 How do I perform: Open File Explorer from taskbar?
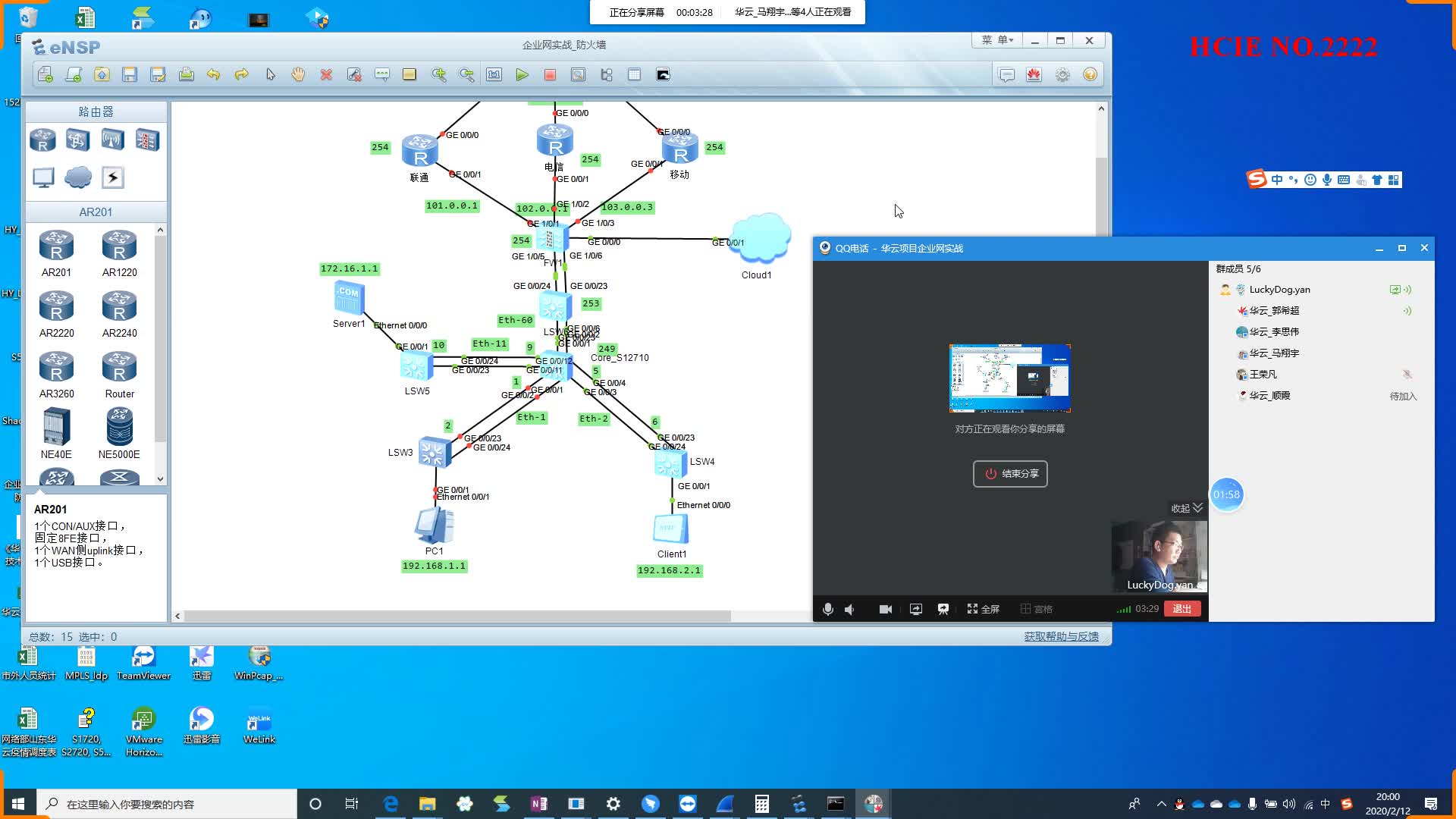coord(427,804)
